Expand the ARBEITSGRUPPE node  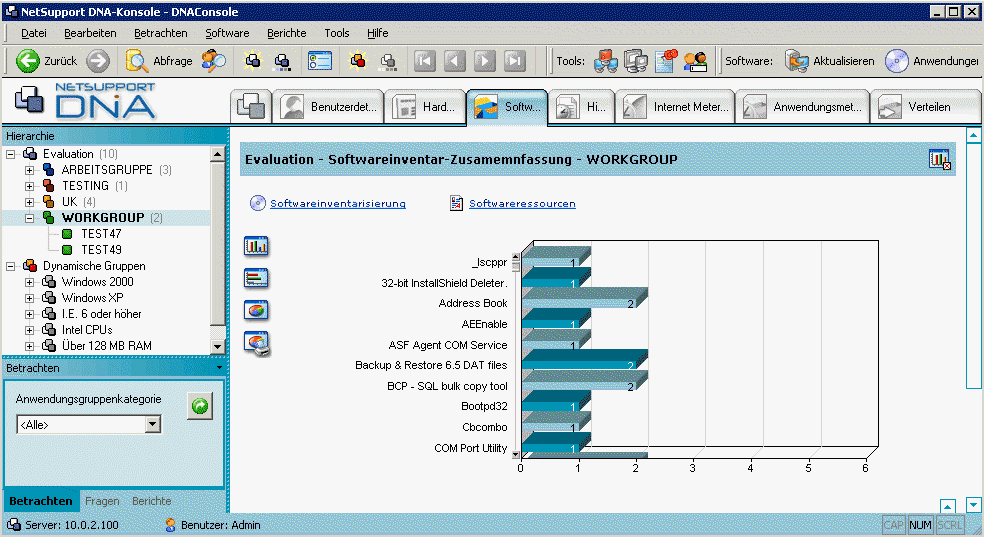[29, 170]
